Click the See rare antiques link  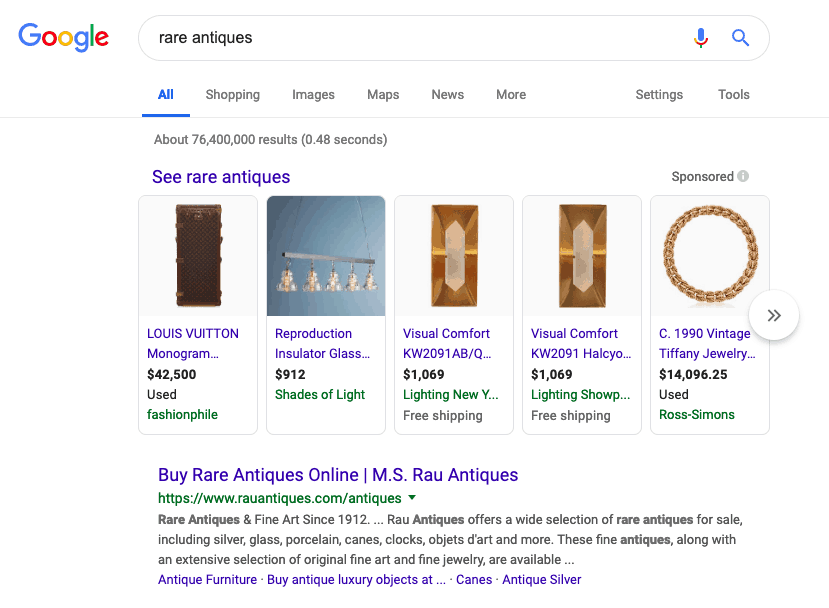click(x=220, y=177)
